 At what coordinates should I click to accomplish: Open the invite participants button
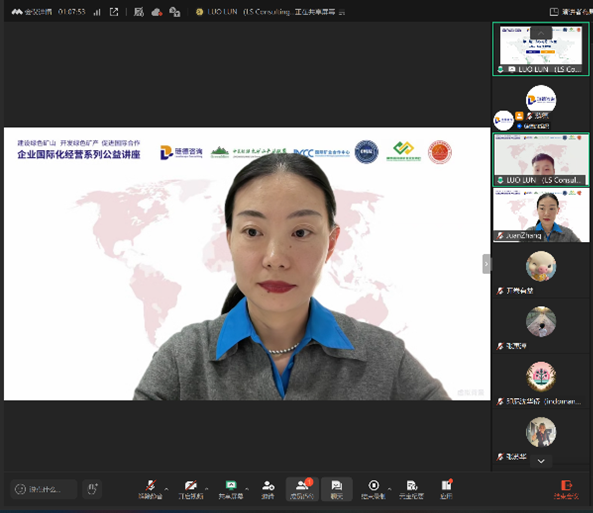pos(268,489)
